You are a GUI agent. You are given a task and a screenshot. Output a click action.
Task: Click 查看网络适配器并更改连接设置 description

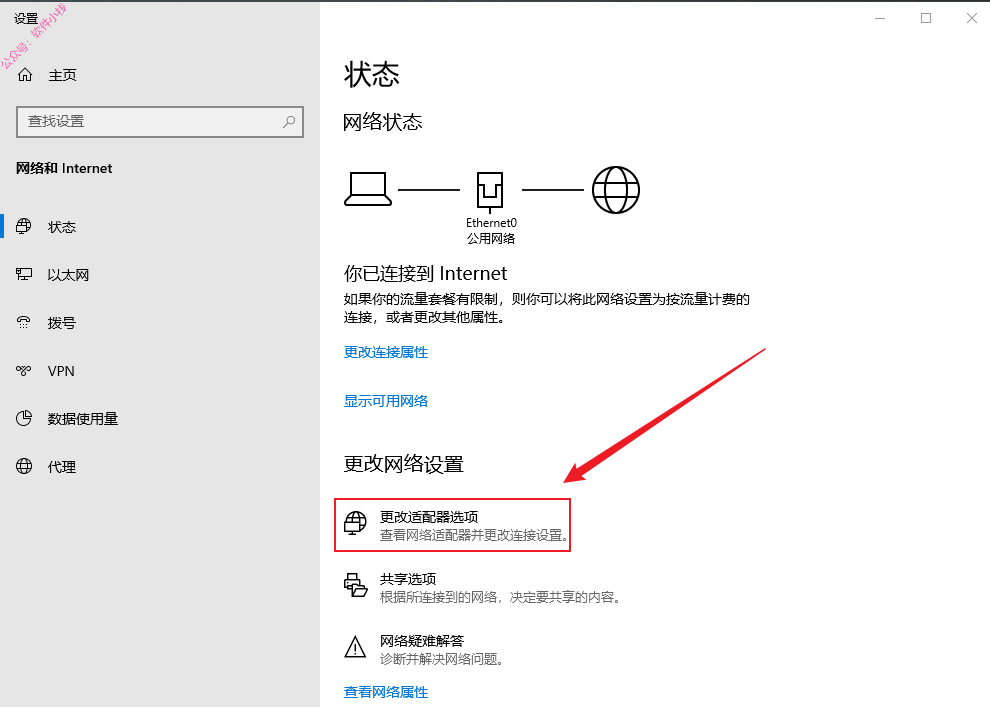(x=474, y=535)
